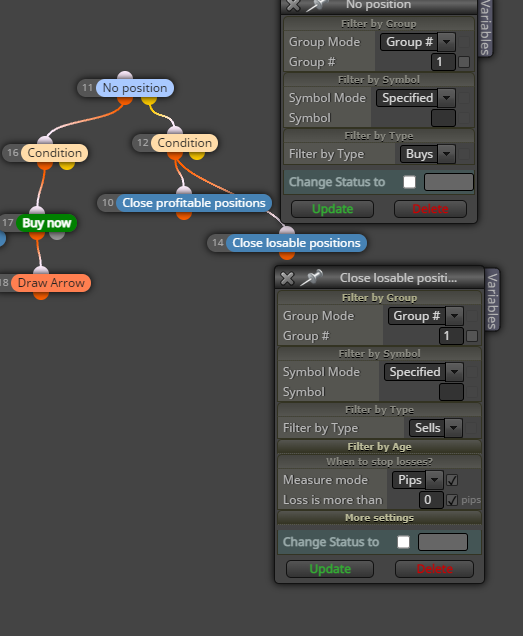Open Variables tab on No position panel
This screenshot has width=523, height=636.
[x=485, y=28]
